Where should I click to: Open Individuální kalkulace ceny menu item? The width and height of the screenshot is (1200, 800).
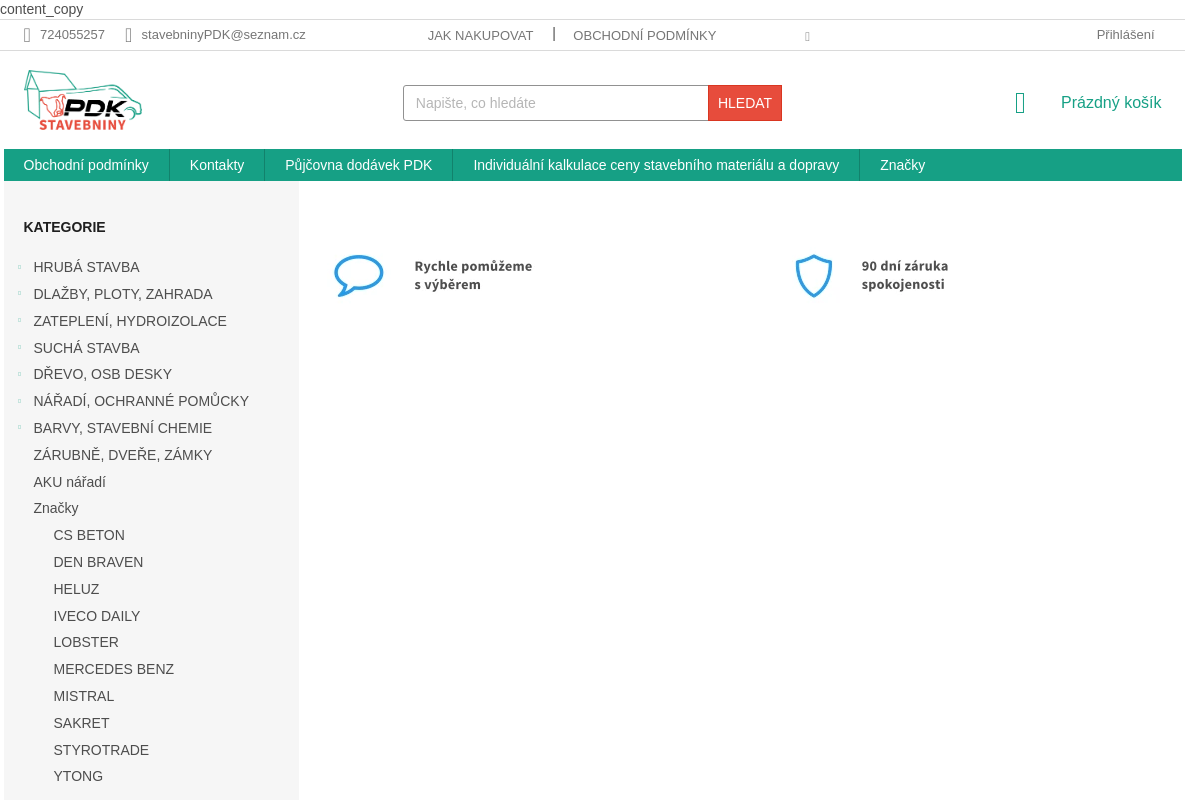[656, 165]
